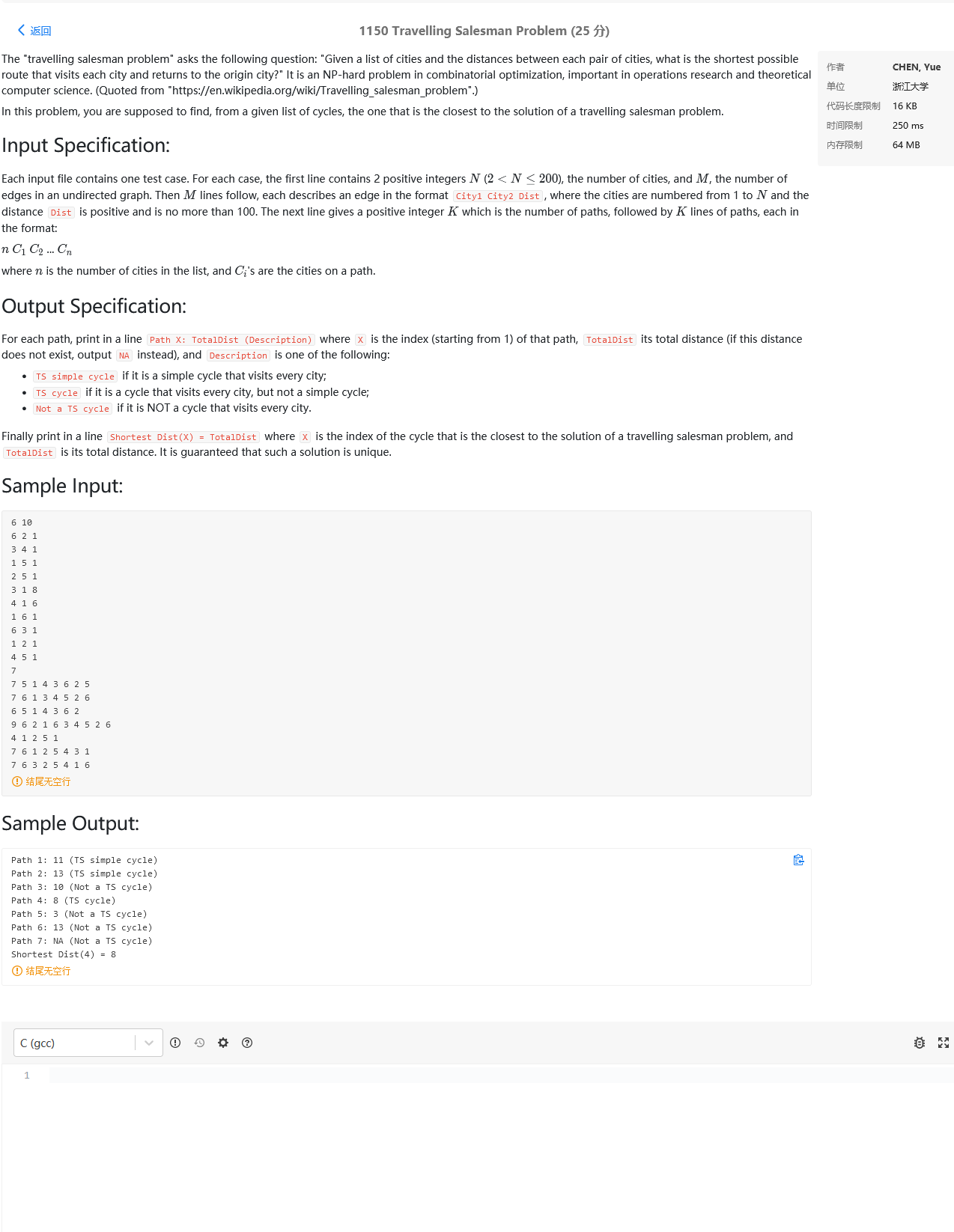954x1232 pixels.
Task: Click the back chevron arrow icon
Action: tap(21, 31)
